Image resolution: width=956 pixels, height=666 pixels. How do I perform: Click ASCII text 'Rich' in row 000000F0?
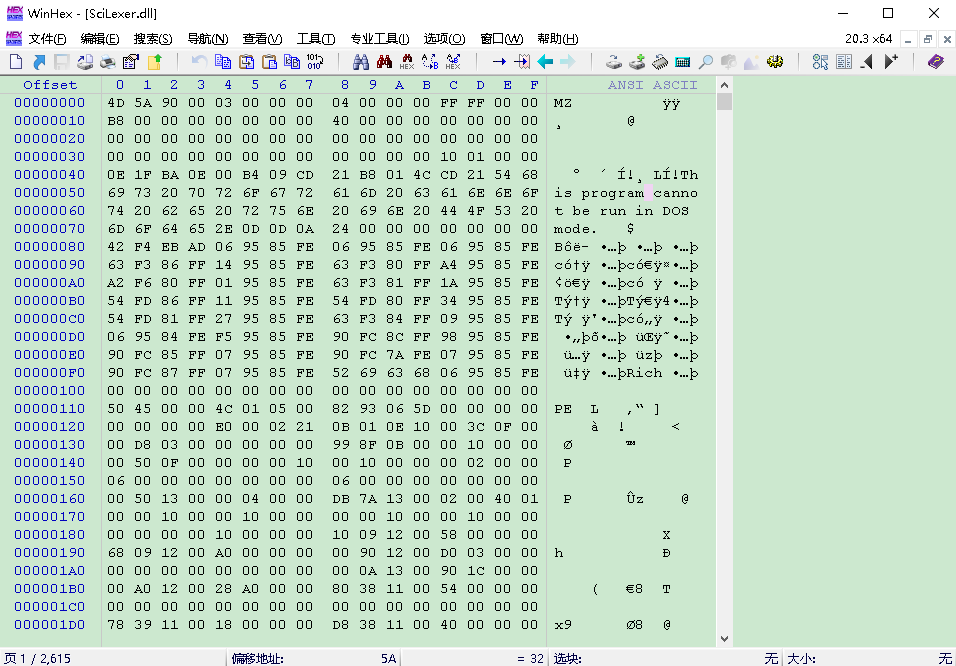tap(644, 373)
